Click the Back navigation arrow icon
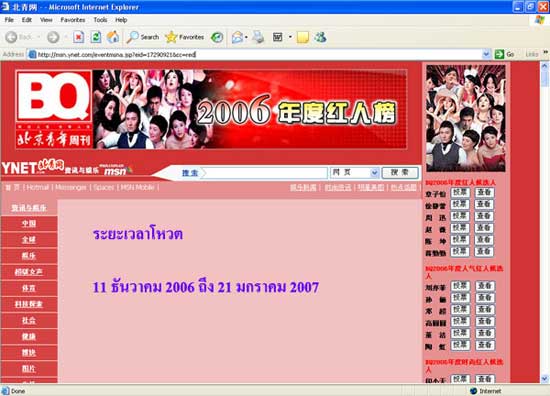 (x=11, y=37)
